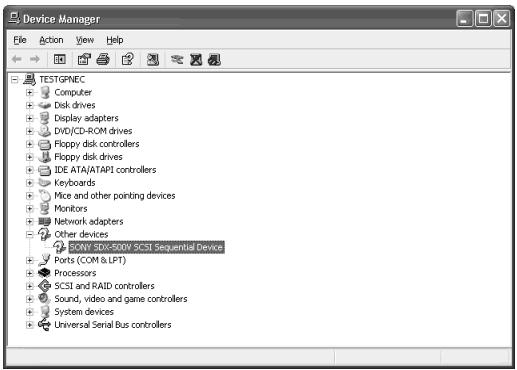The image size is (517, 370).
Task: Click the Sound controllers speaker icon
Action: tap(44, 299)
